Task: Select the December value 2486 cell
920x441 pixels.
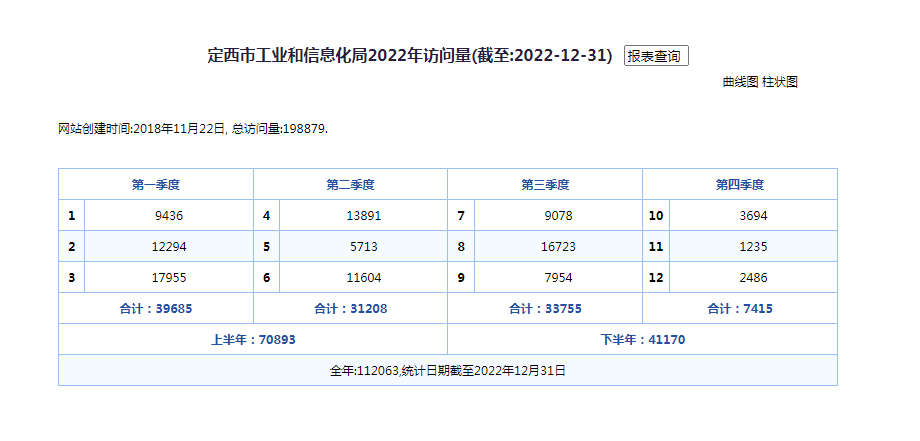Action: (753, 277)
